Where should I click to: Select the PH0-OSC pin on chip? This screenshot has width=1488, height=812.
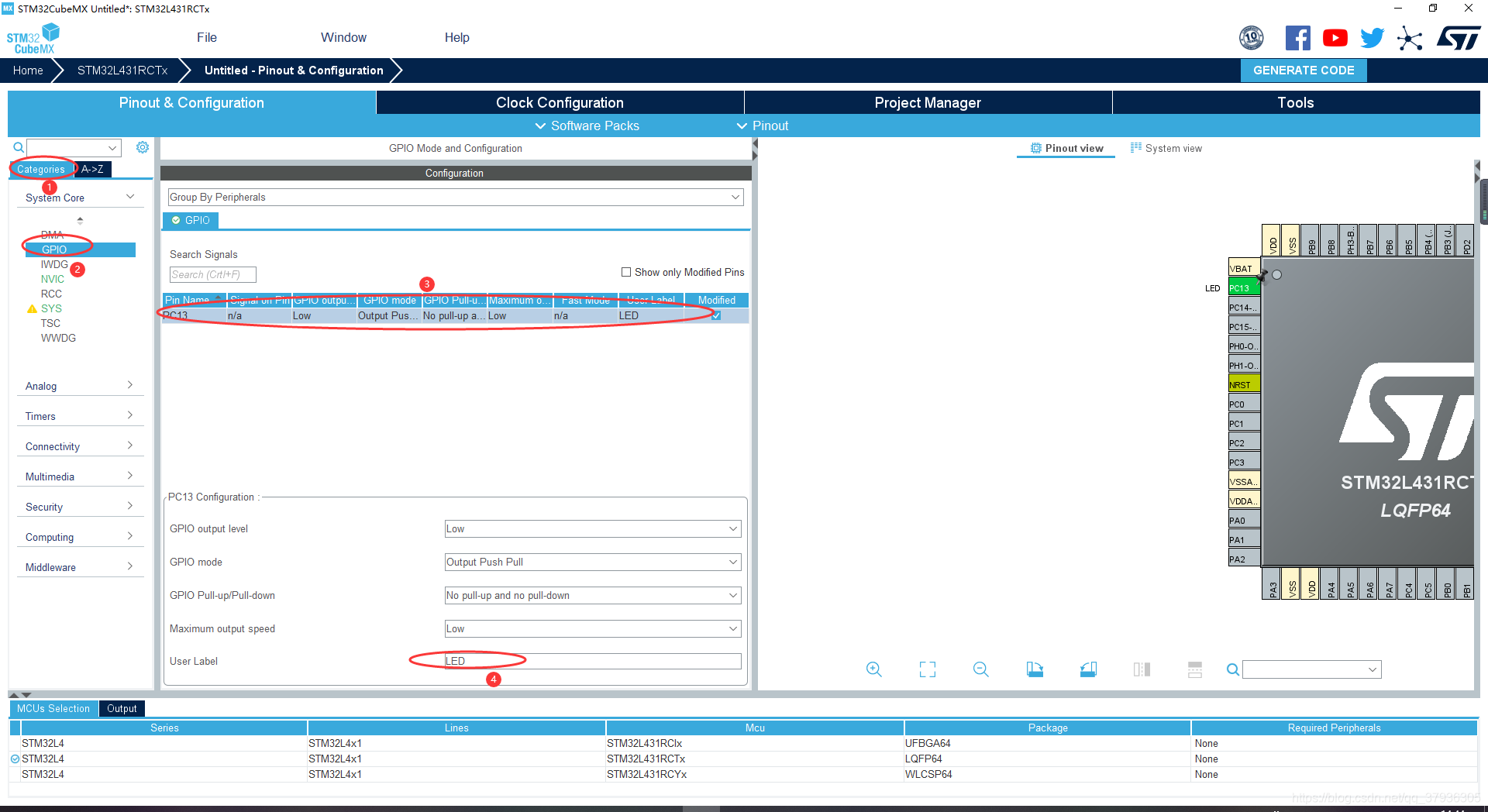point(1245,346)
